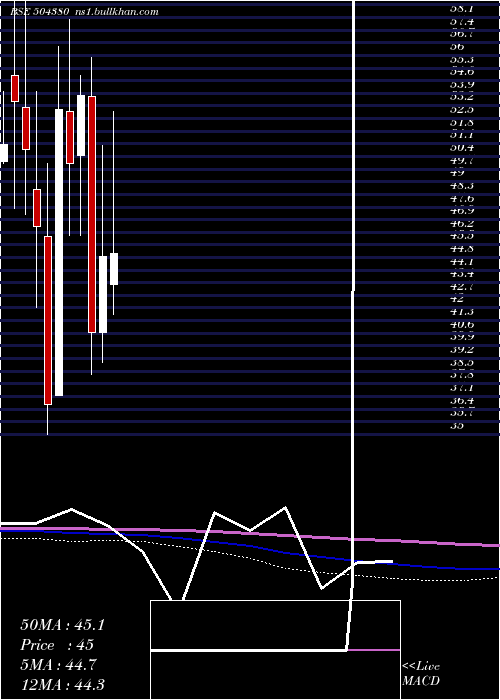Click the 46.2 price axis label
Screen dimensions: 500x700
pos(462,223)
